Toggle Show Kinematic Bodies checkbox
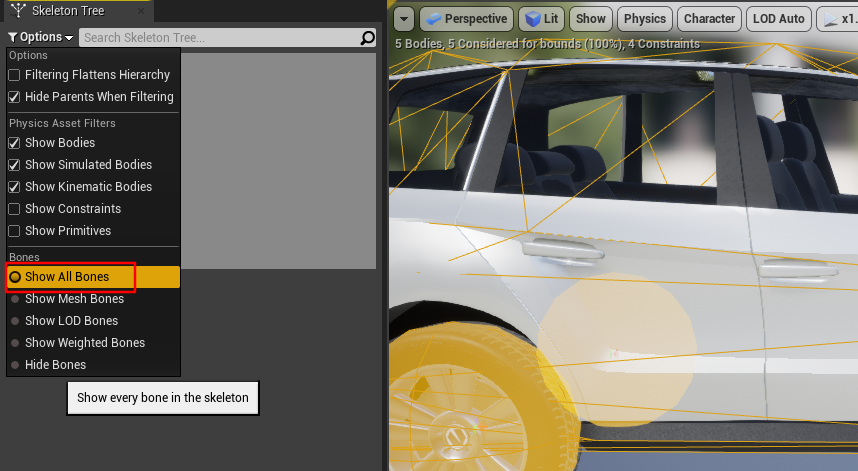The width and height of the screenshot is (858, 471). point(14,187)
